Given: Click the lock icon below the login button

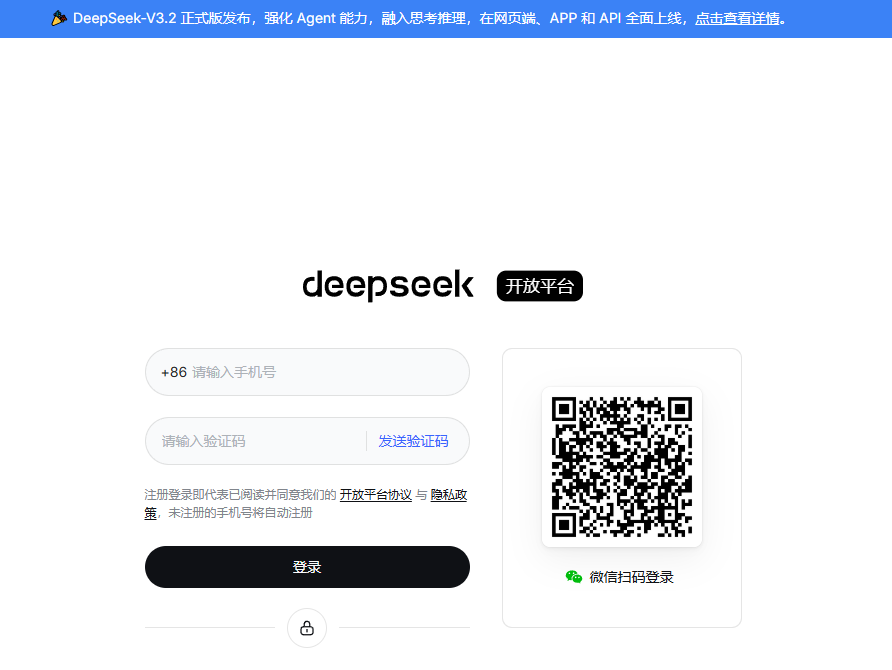Looking at the screenshot, I should click(x=307, y=628).
